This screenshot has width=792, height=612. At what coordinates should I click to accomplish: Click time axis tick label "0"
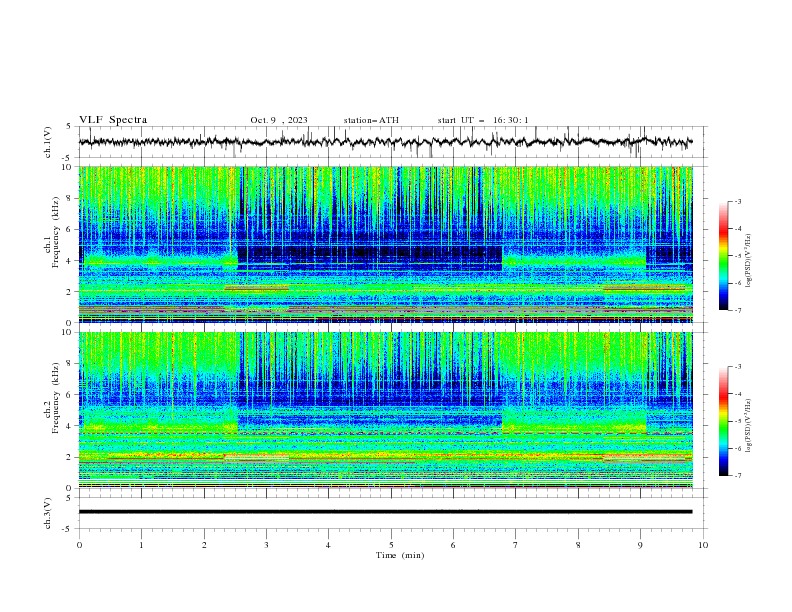point(79,545)
